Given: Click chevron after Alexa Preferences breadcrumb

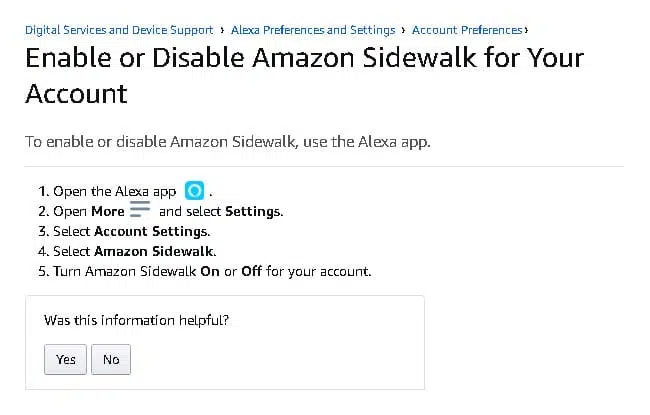Looking at the screenshot, I should tap(403, 30).
